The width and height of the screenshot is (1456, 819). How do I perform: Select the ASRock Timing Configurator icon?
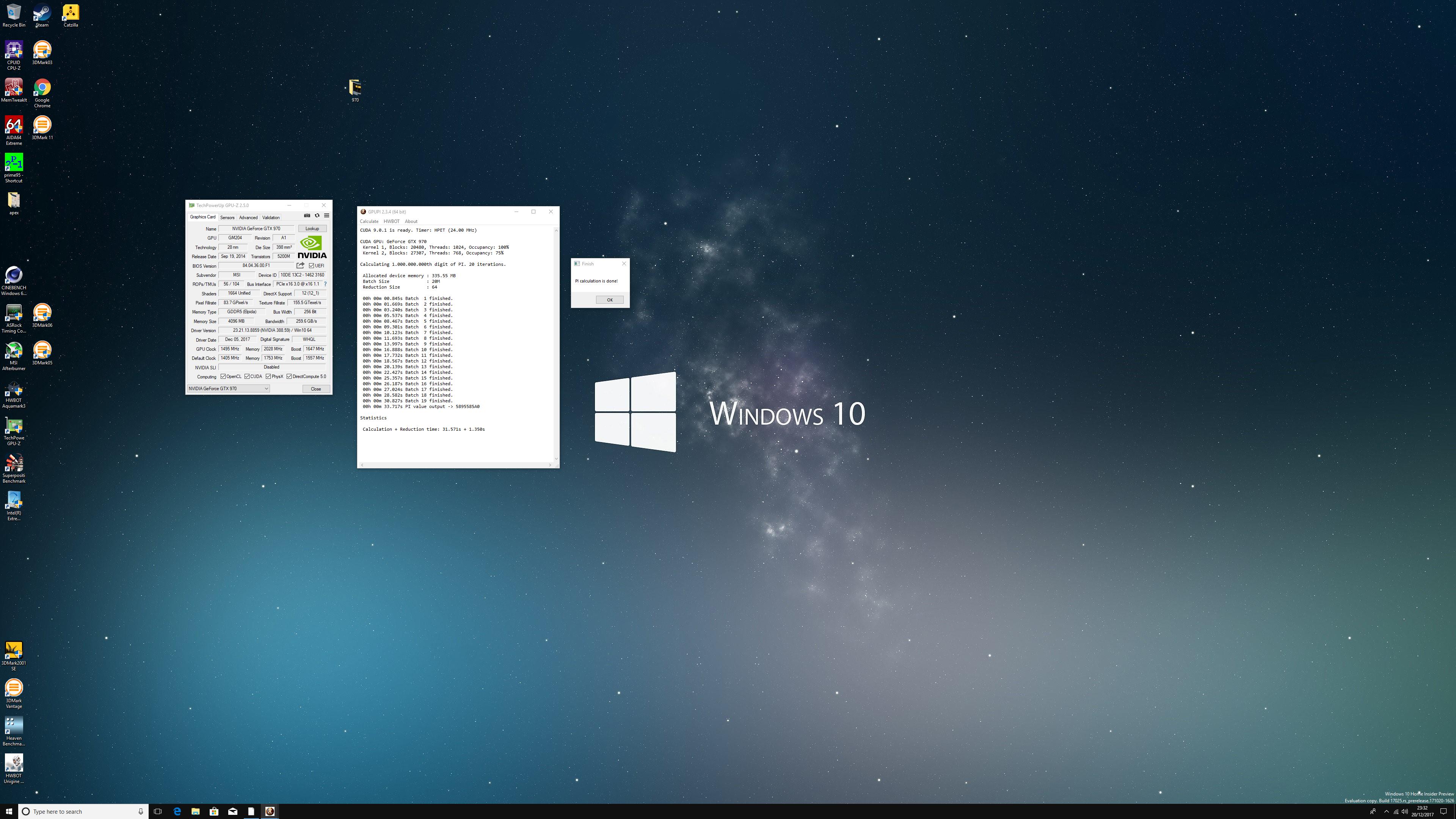click(14, 318)
